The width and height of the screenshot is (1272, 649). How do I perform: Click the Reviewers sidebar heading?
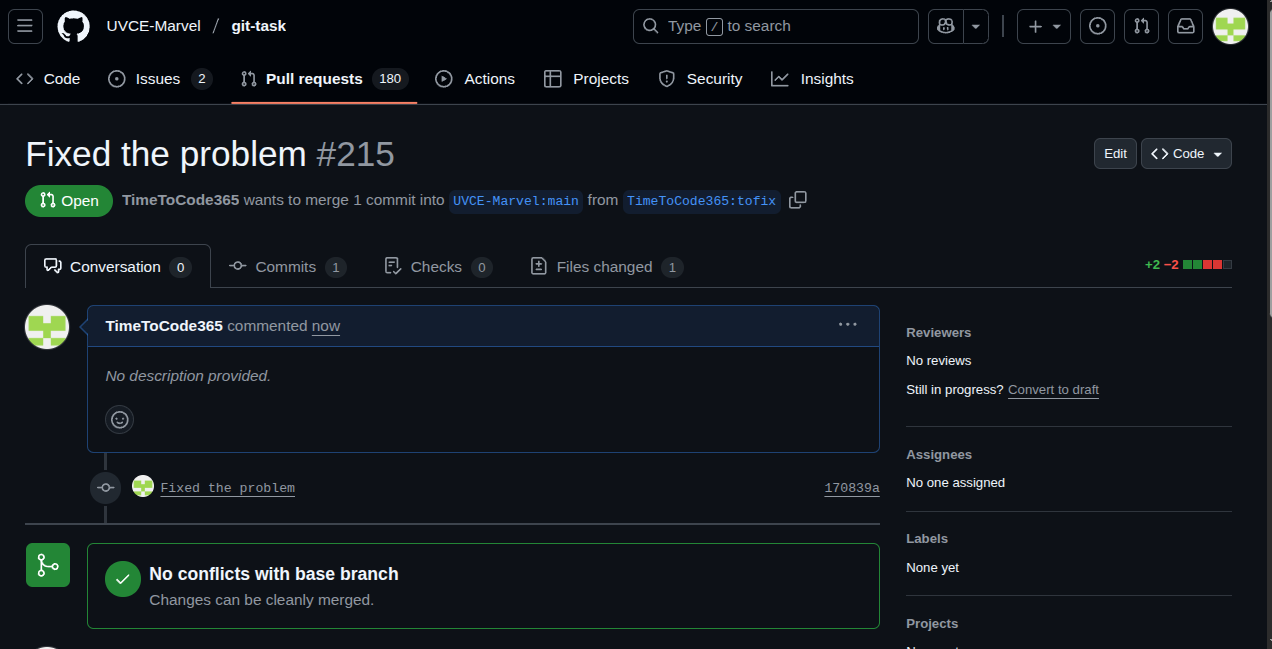[x=938, y=333]
